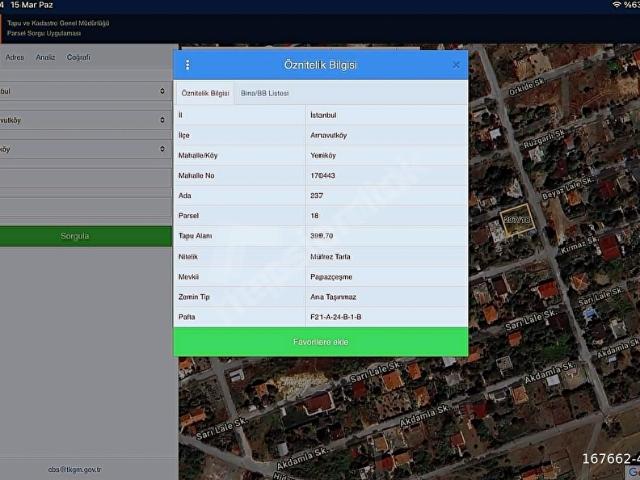Click the Ada input field below dropdowns
Image resolution: width=640 pixels, height=480 pixels.
pyautogui.click(x=85, y=182)
